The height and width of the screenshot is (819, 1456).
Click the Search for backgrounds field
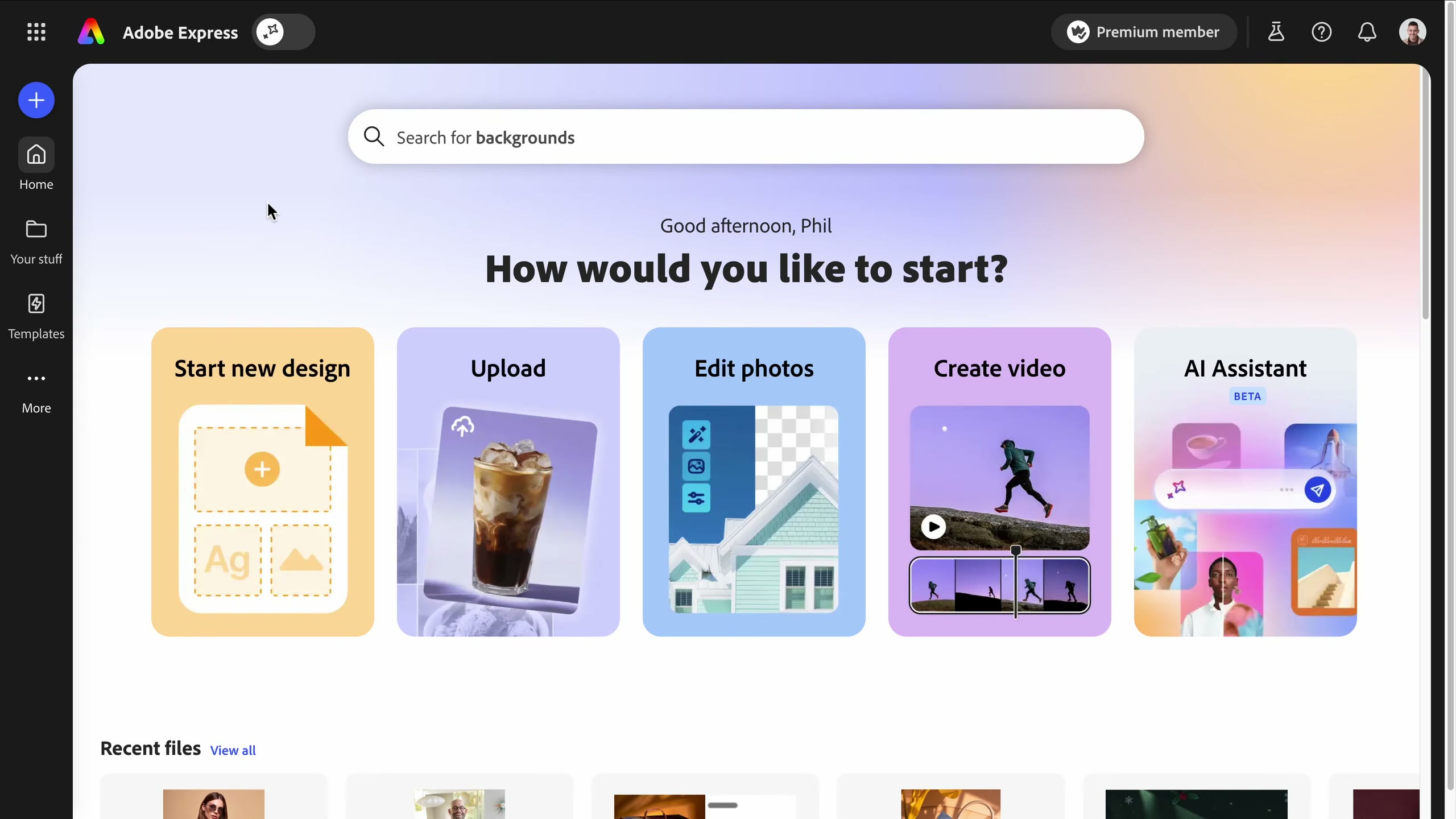pos(746,136)
